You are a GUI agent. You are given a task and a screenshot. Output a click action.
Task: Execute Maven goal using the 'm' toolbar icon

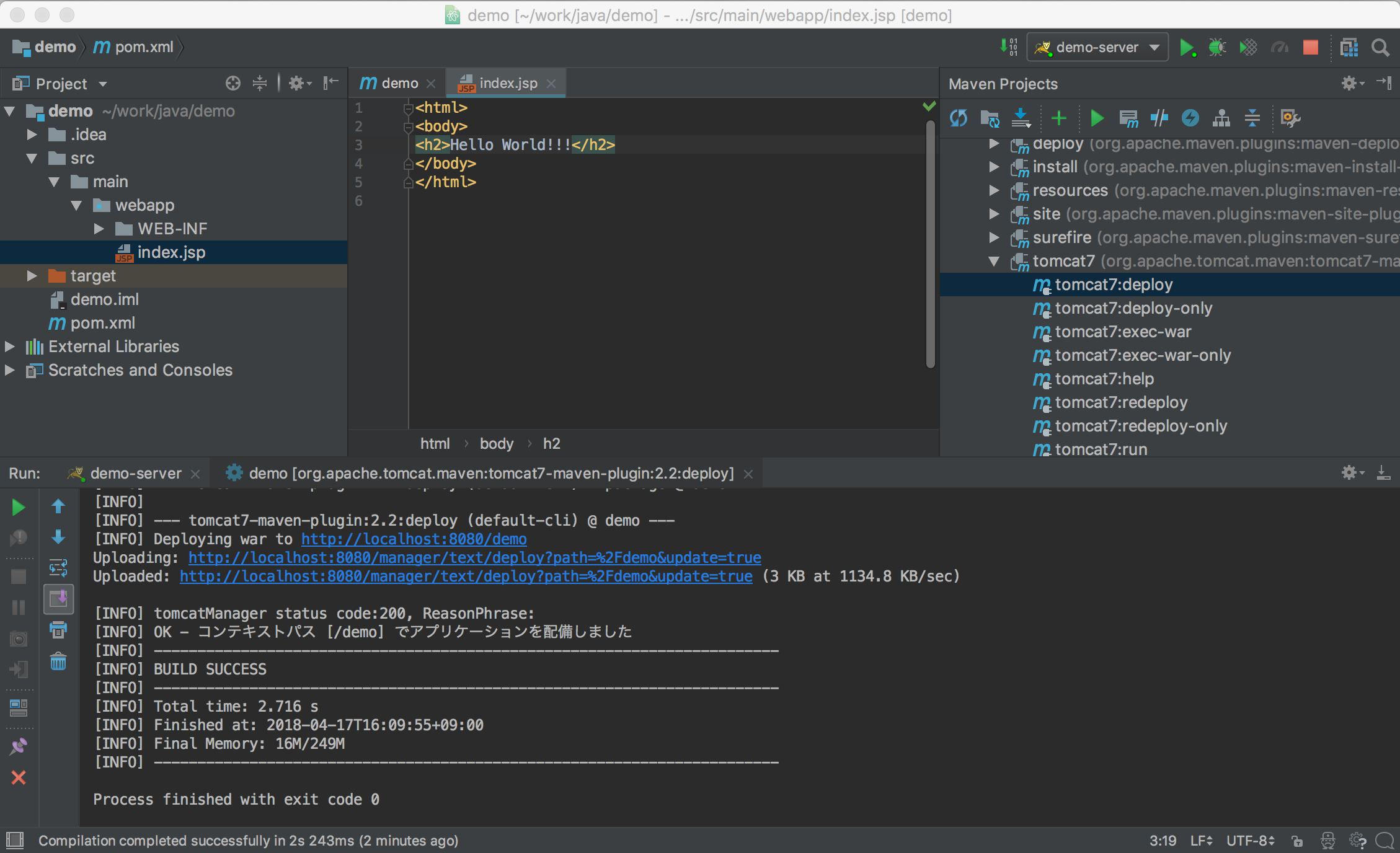pyautogui.click(x=1128, y=118)
